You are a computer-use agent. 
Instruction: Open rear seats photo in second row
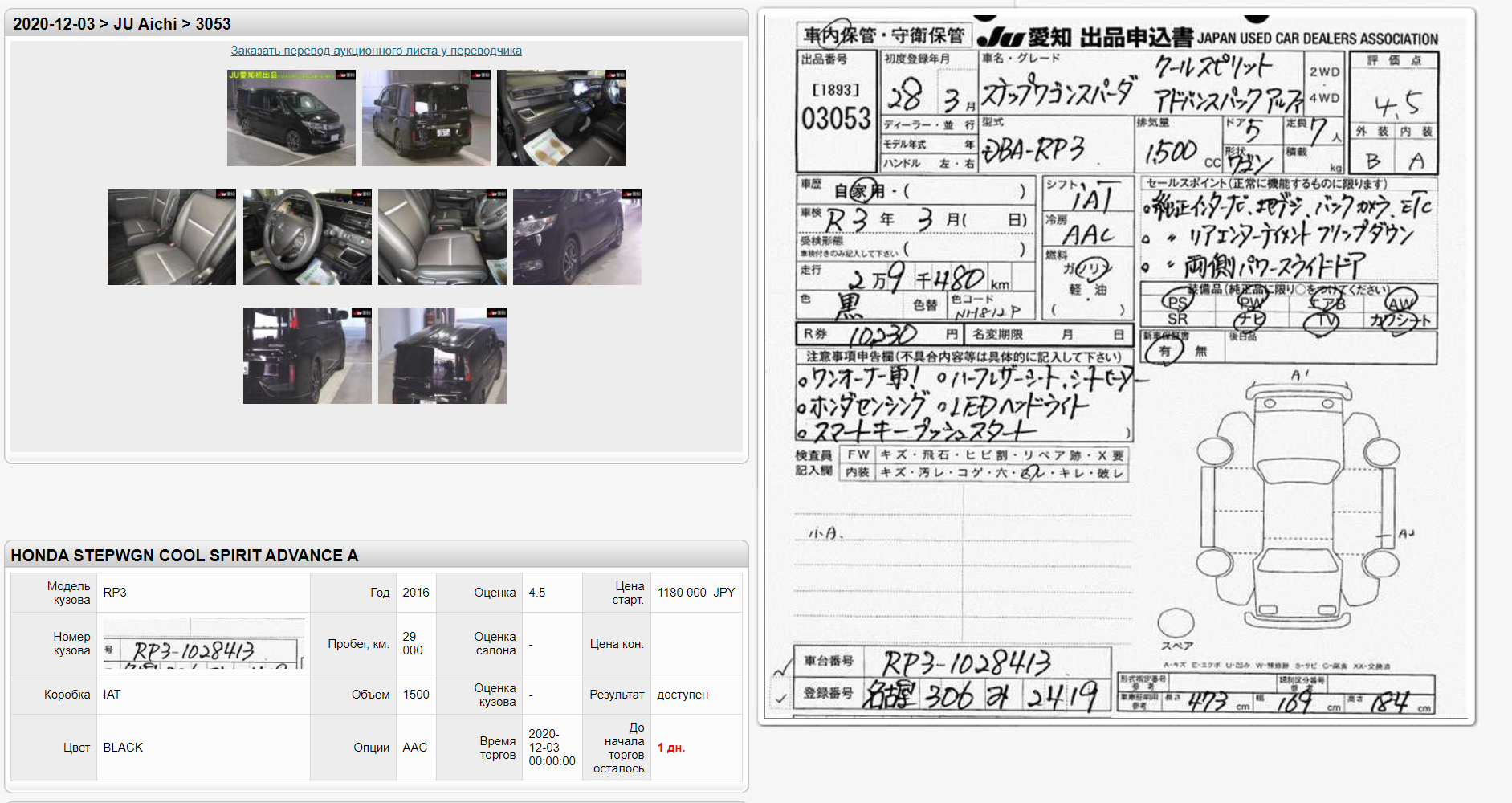(x=172, y=237)
